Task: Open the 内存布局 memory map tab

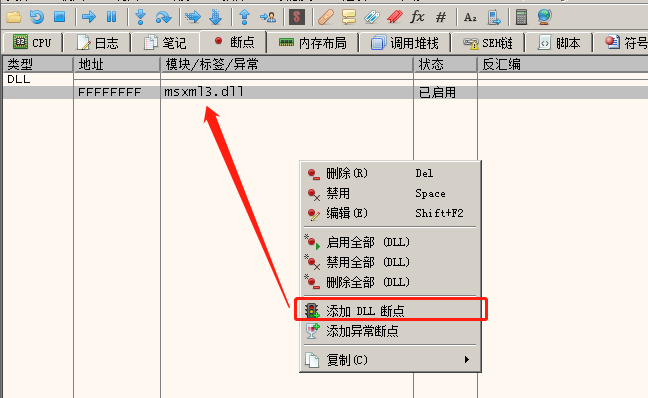Action: (x=313, y=43)
